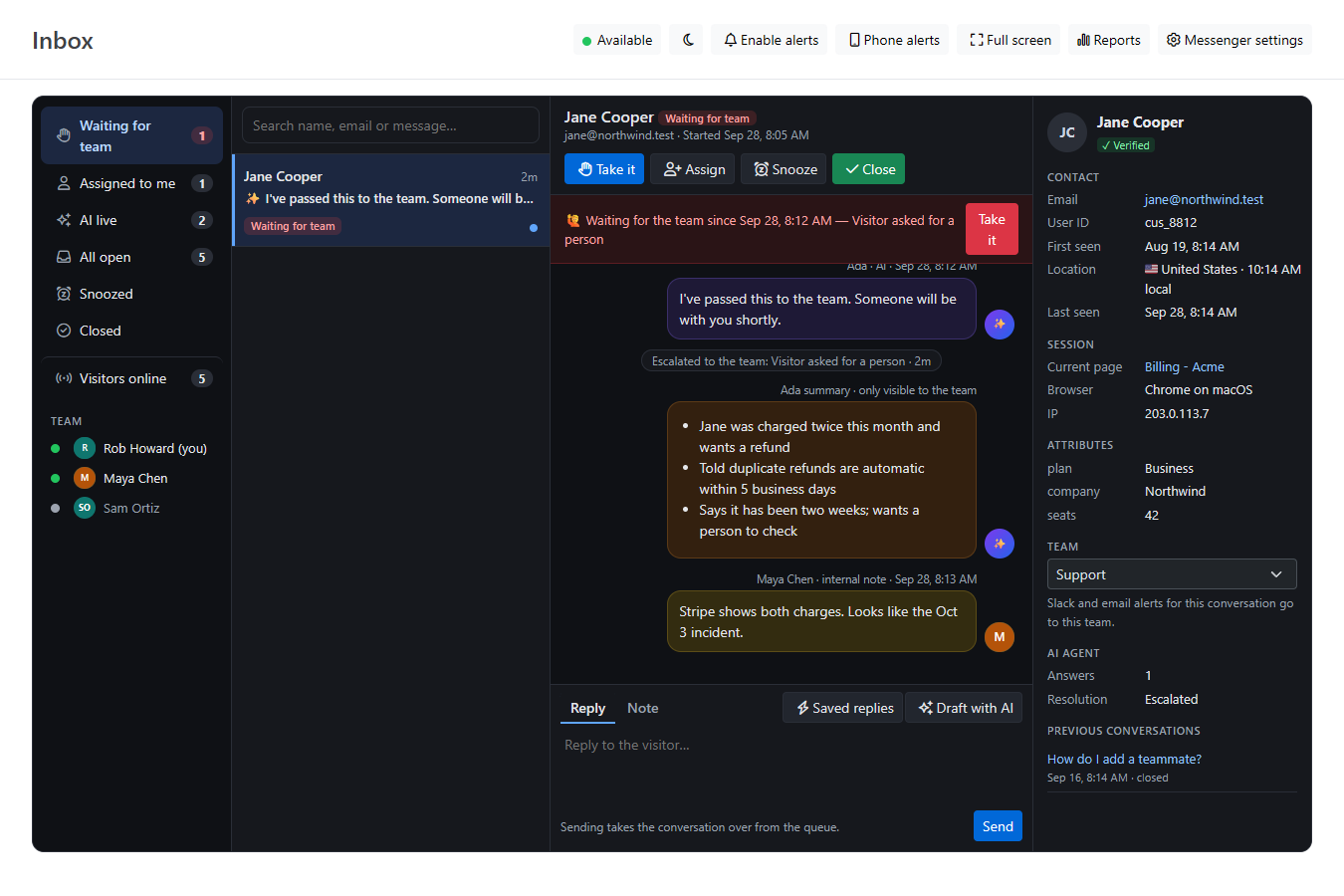Open the Snoozed list
Screen dimensions: 1344x896
click(x=132, y=294)
